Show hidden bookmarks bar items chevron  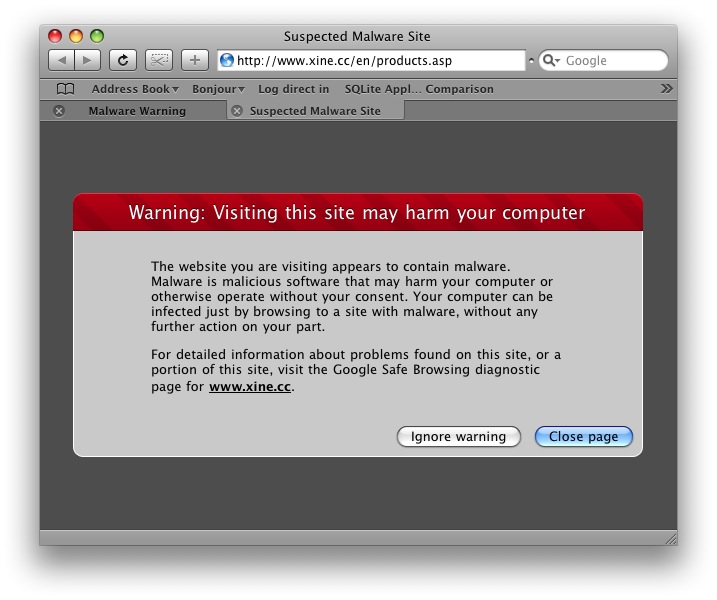666,89
